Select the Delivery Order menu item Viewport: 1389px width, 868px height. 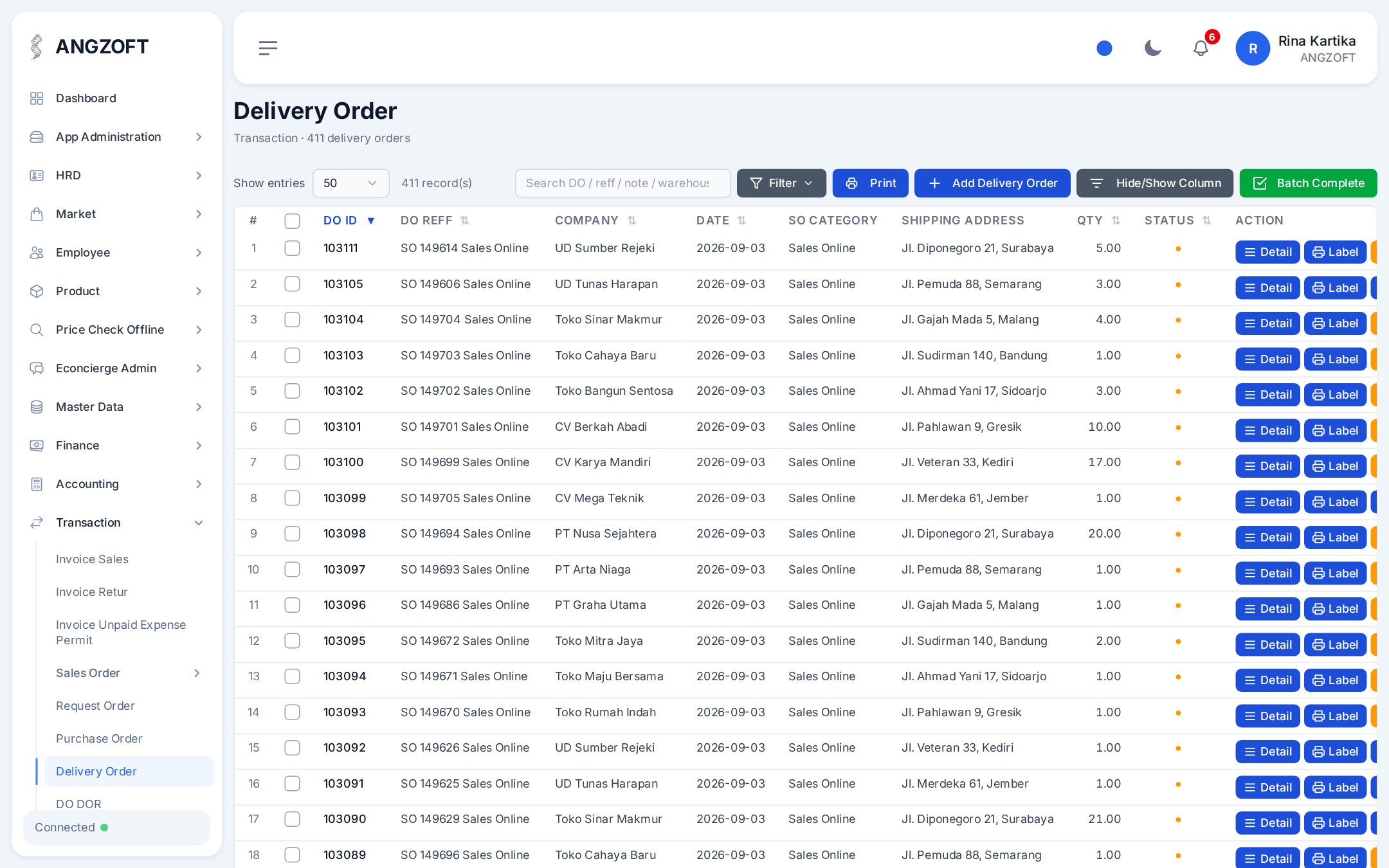tap(129, 772)
